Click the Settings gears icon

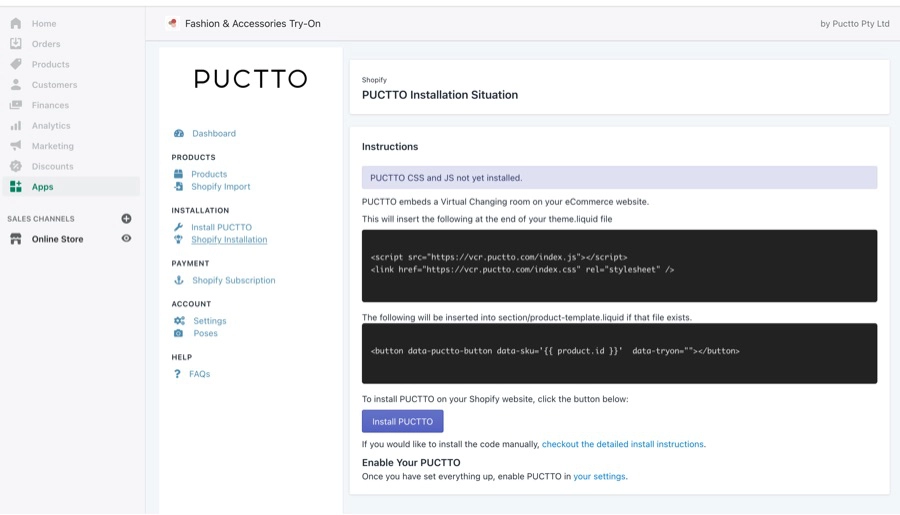point(179,320)
